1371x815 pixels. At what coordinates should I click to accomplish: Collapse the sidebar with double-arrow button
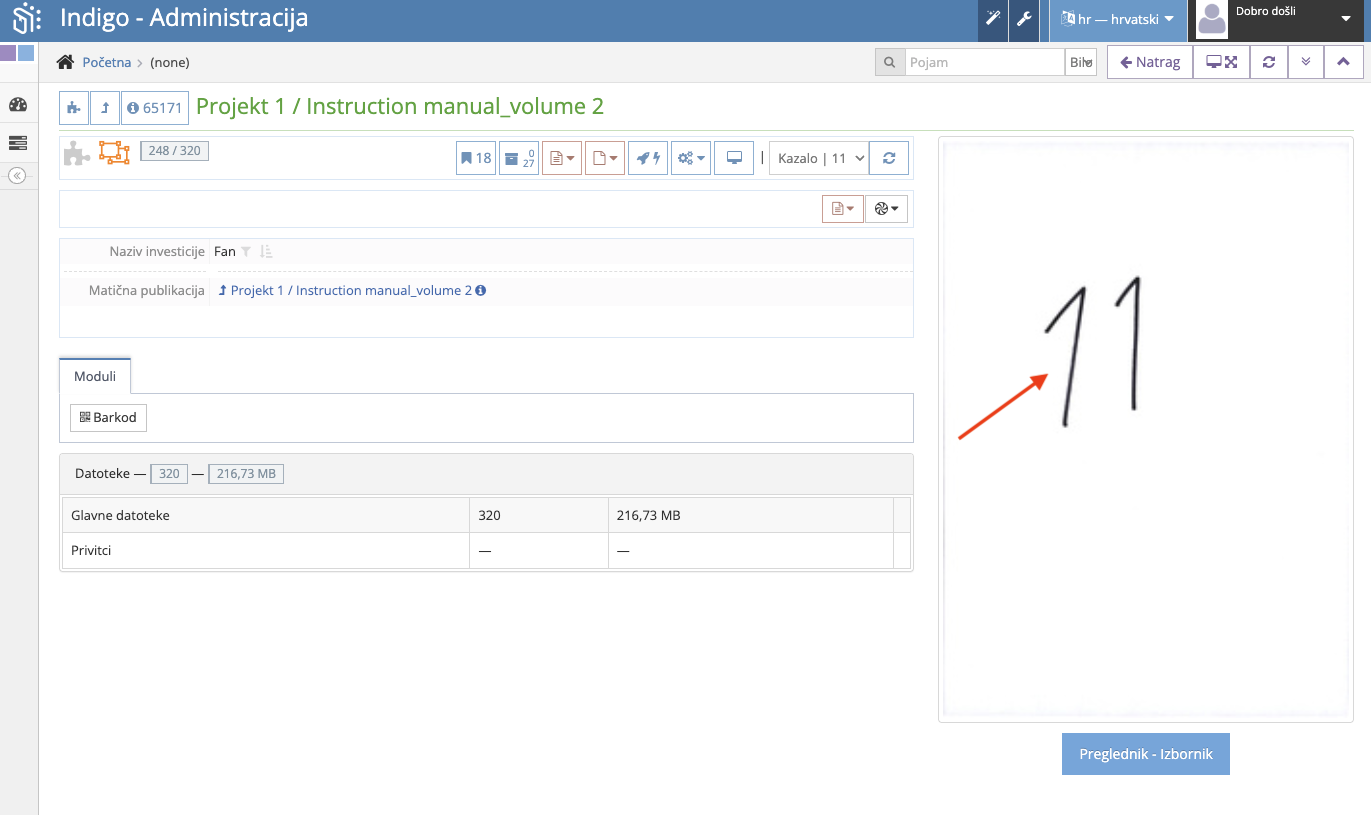(17, 175)
